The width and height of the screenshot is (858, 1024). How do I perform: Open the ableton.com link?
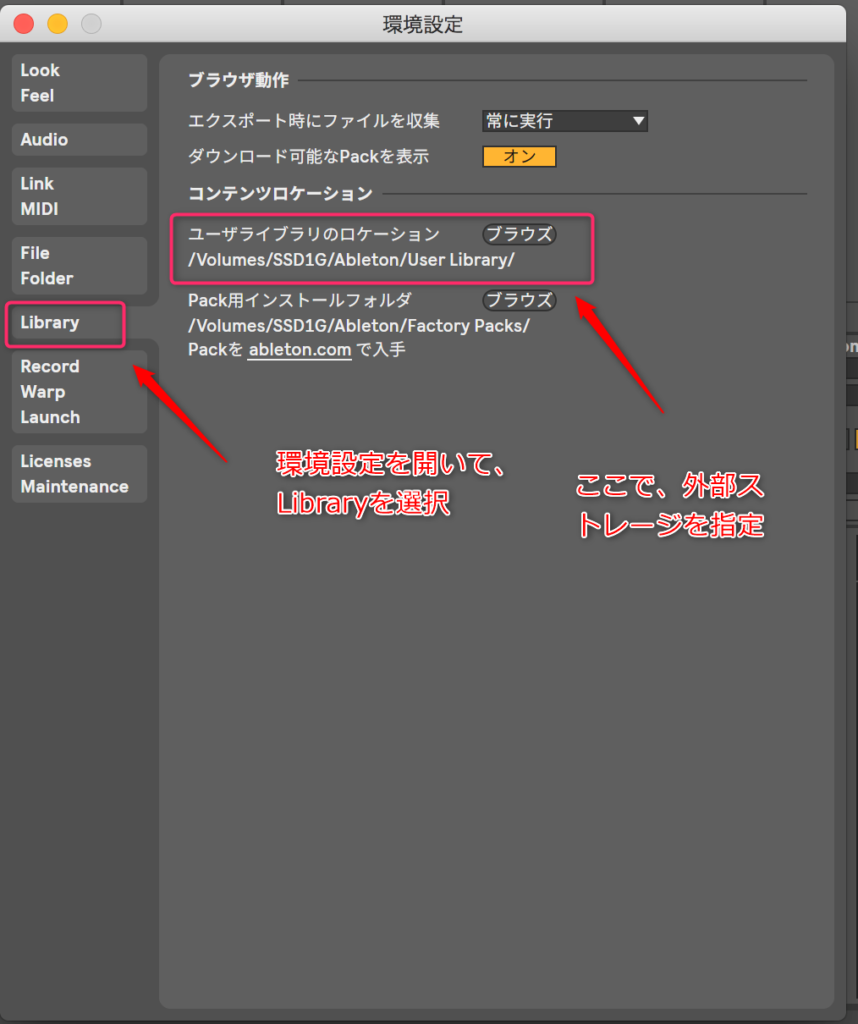click(x=299, y=350)
